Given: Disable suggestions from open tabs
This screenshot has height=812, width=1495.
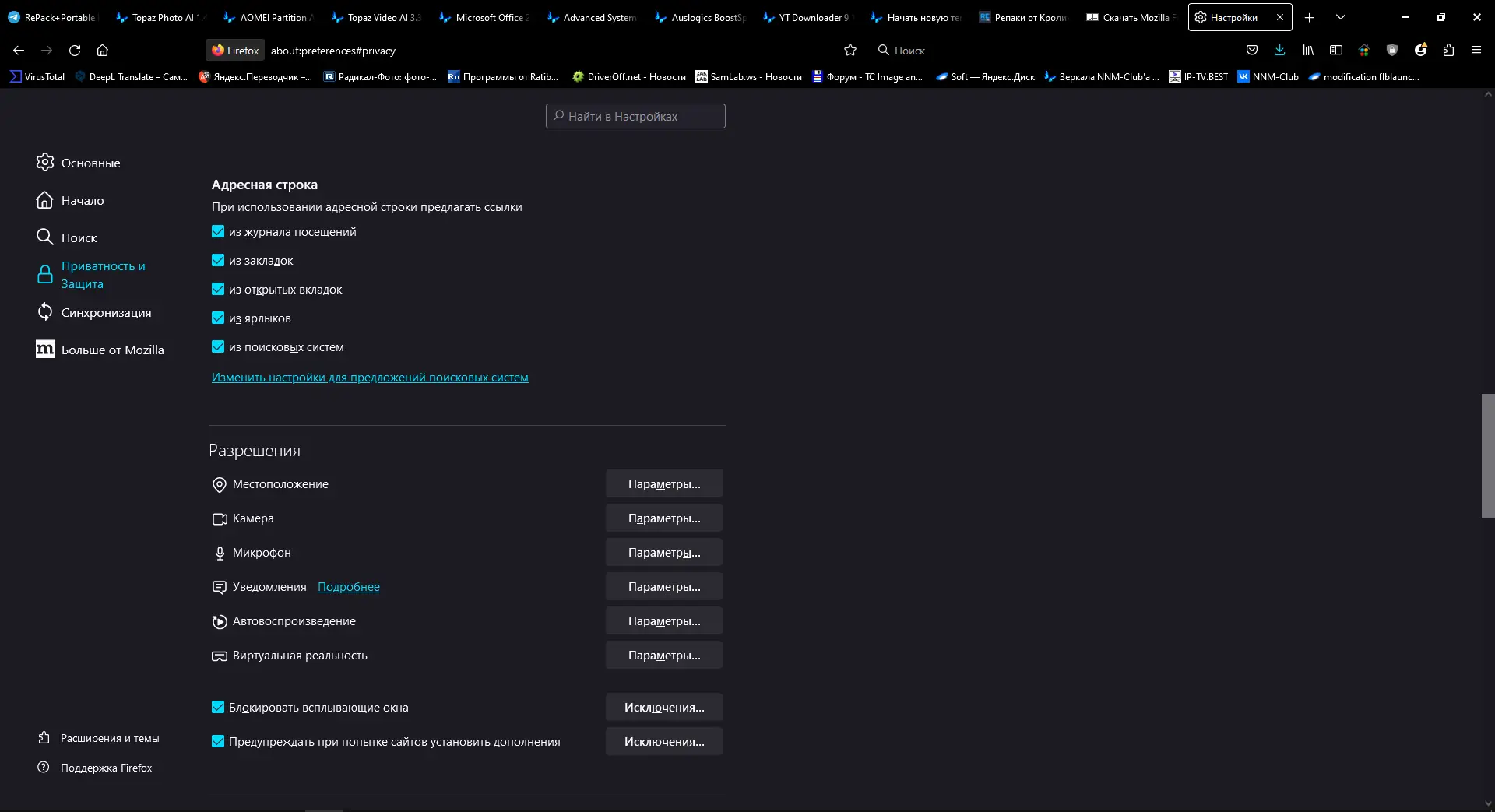Looking at the screenshot, I should (218, 290).
